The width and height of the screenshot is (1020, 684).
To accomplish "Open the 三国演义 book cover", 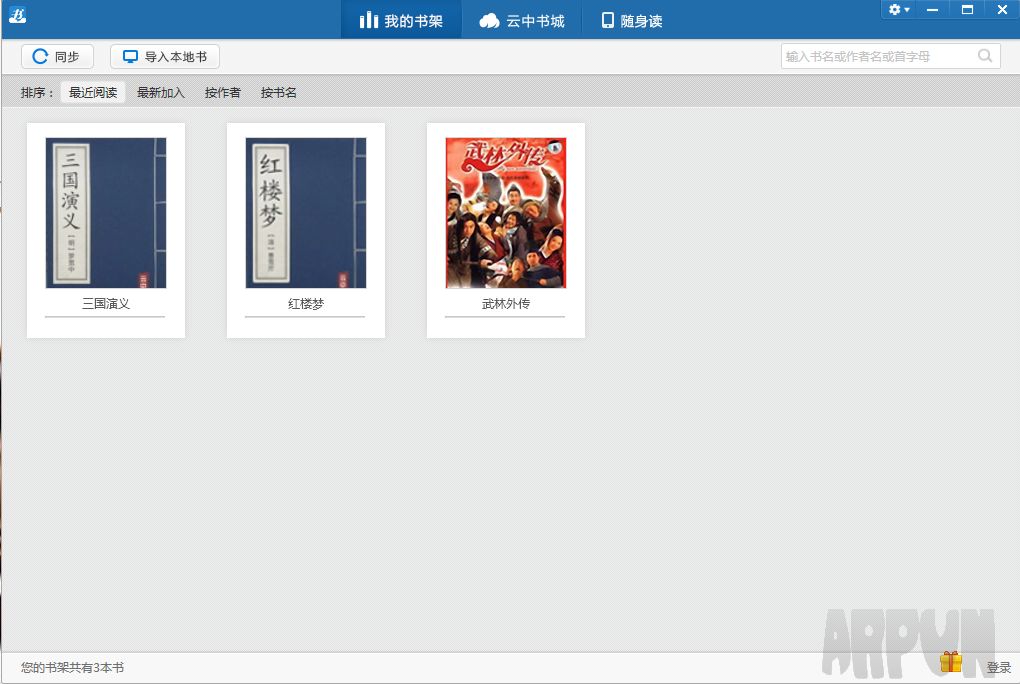I will click(106, 213).
